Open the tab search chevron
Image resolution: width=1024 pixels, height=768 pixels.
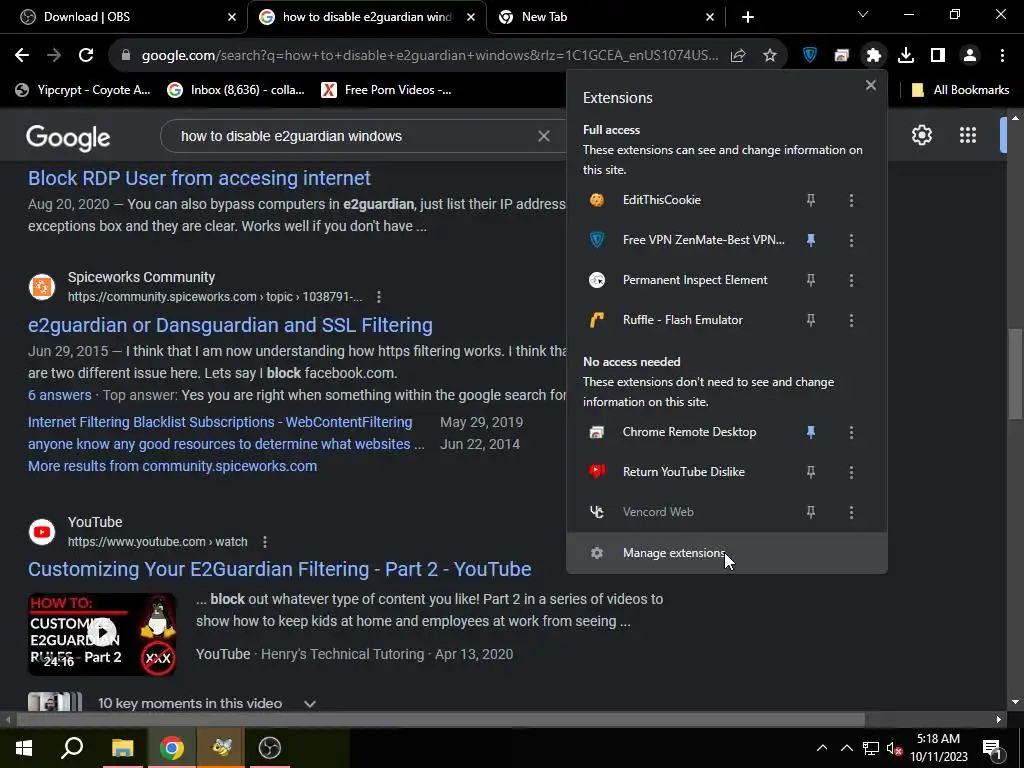[863, 14]
